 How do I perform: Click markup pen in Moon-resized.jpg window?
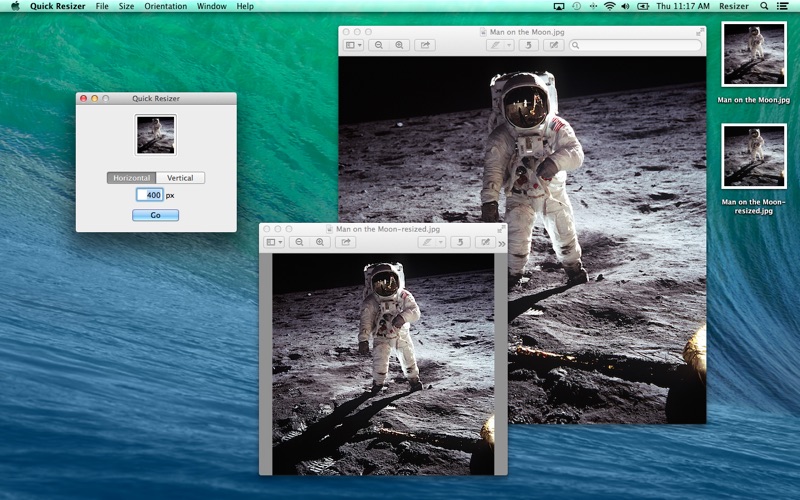coord(427,242)
